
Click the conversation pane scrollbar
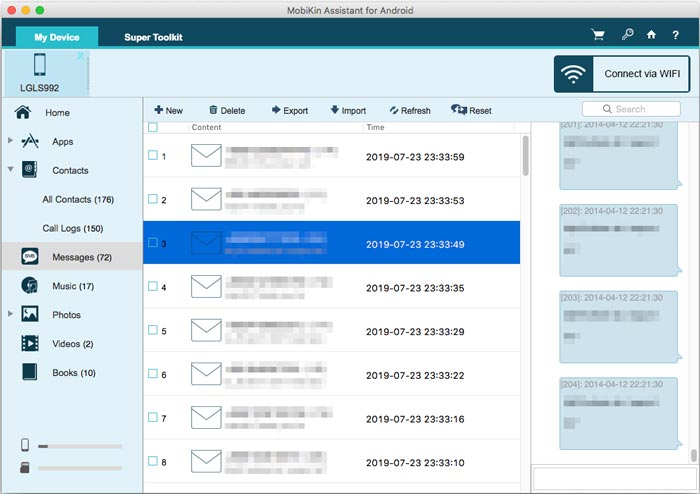(x=693, y=456)
